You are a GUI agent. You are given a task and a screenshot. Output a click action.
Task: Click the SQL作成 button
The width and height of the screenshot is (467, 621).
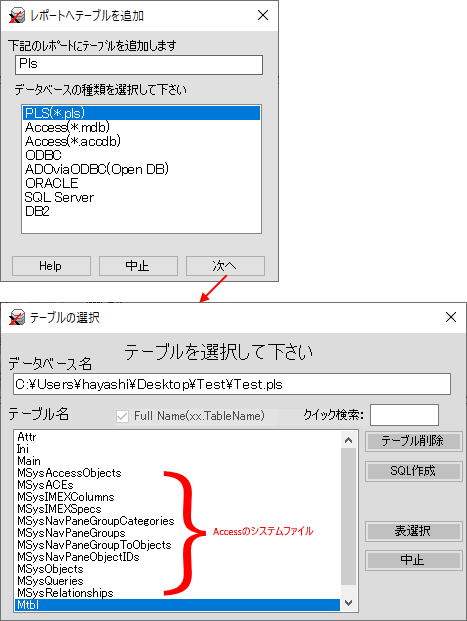[x=414, y=471]
